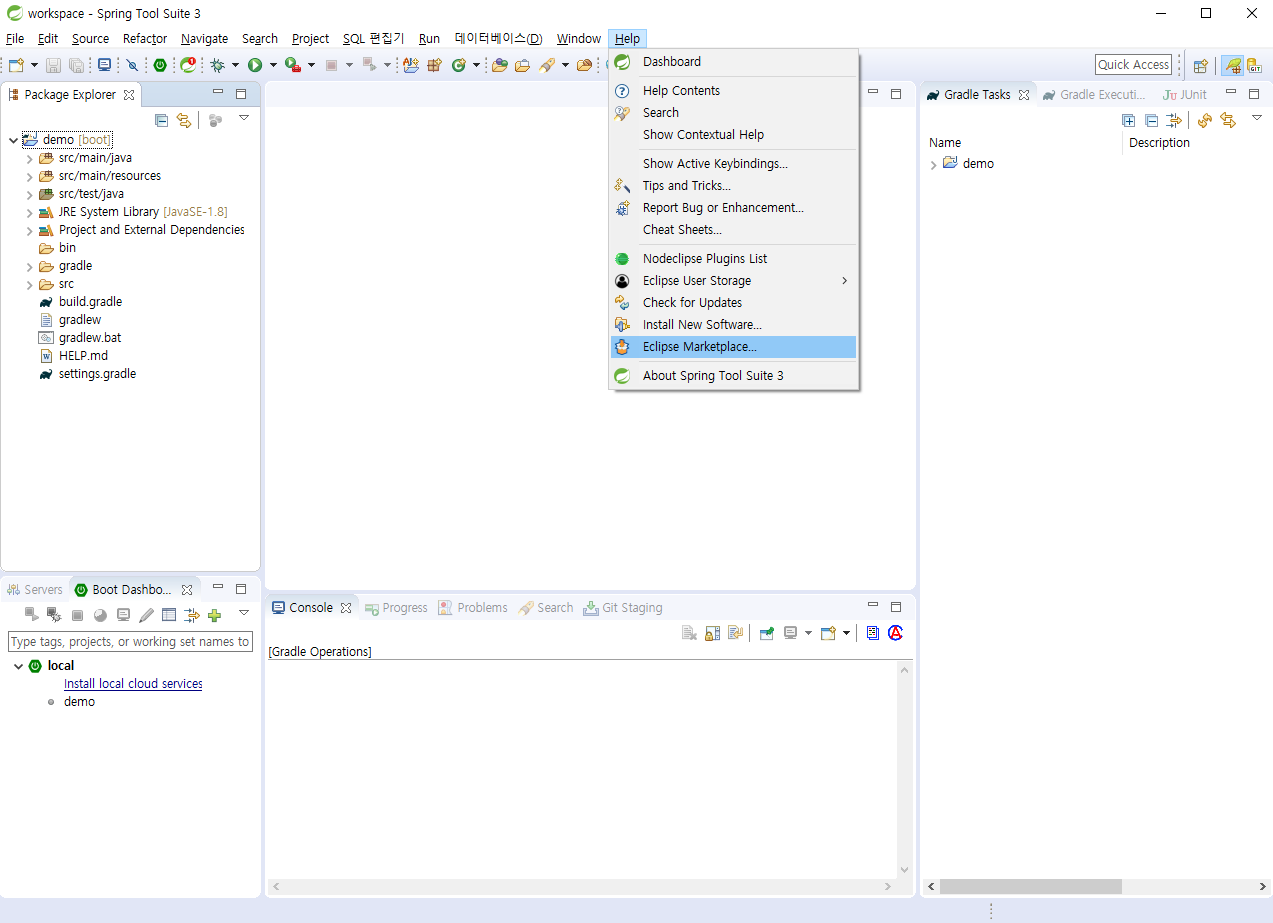
Task: Click Refresh Tasks icon in Gradle Tasks
Action: [1205, 120]
